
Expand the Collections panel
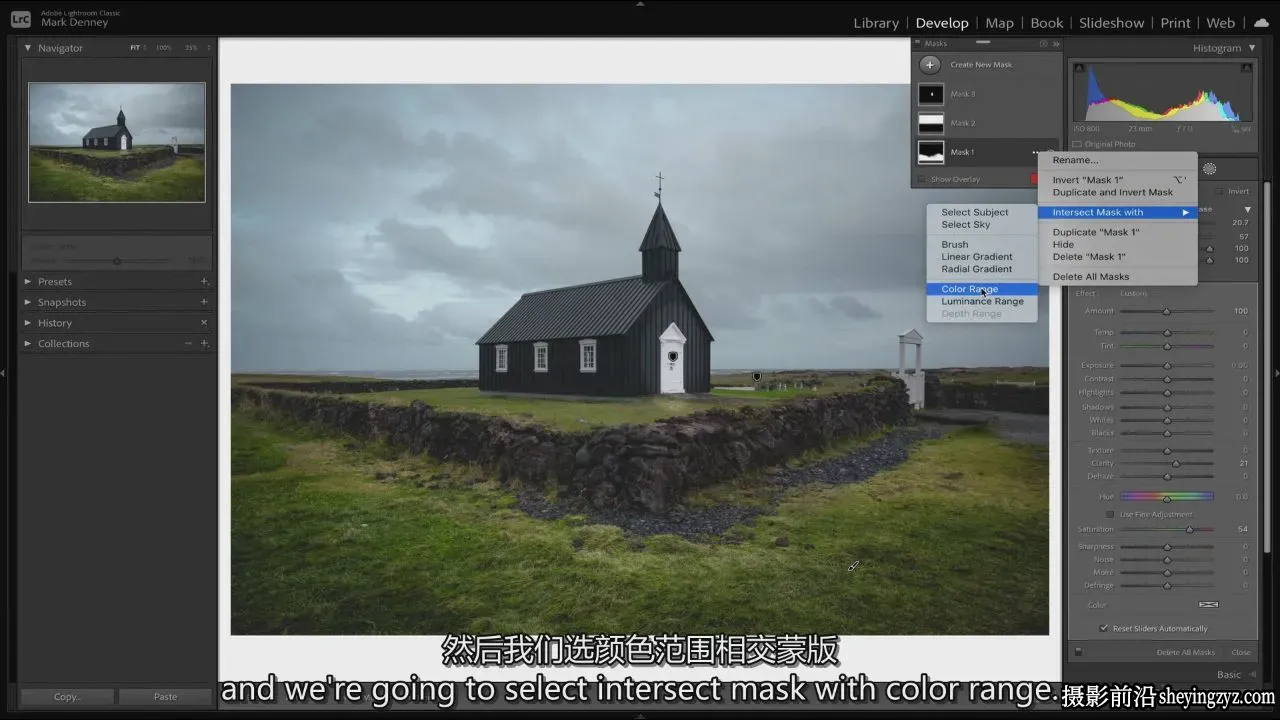[27, 344]
